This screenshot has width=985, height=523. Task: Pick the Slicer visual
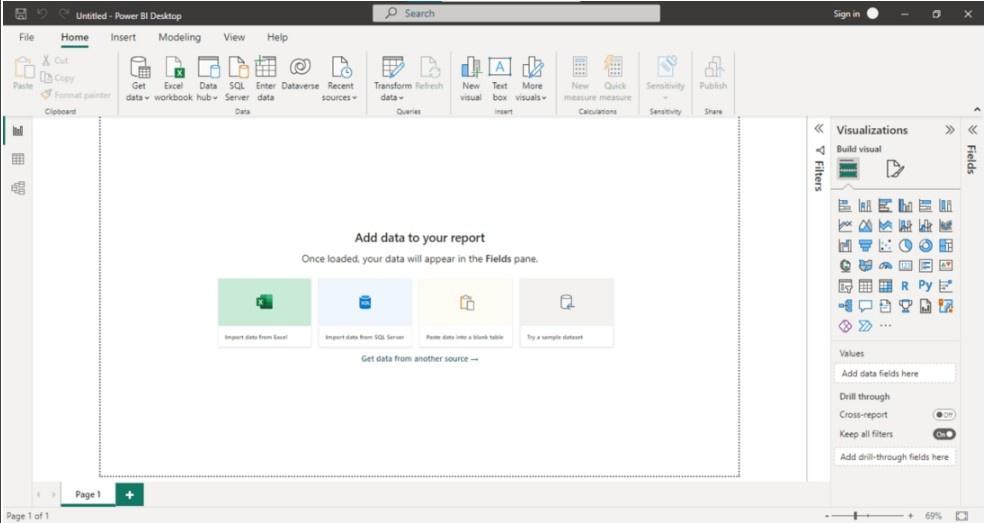(845, 286)
